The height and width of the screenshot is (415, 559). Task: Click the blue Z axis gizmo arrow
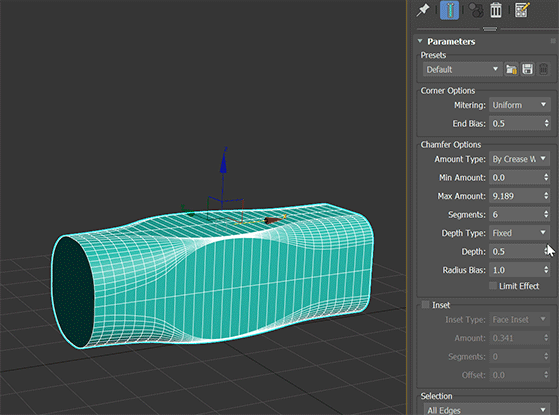pos(224,163)
